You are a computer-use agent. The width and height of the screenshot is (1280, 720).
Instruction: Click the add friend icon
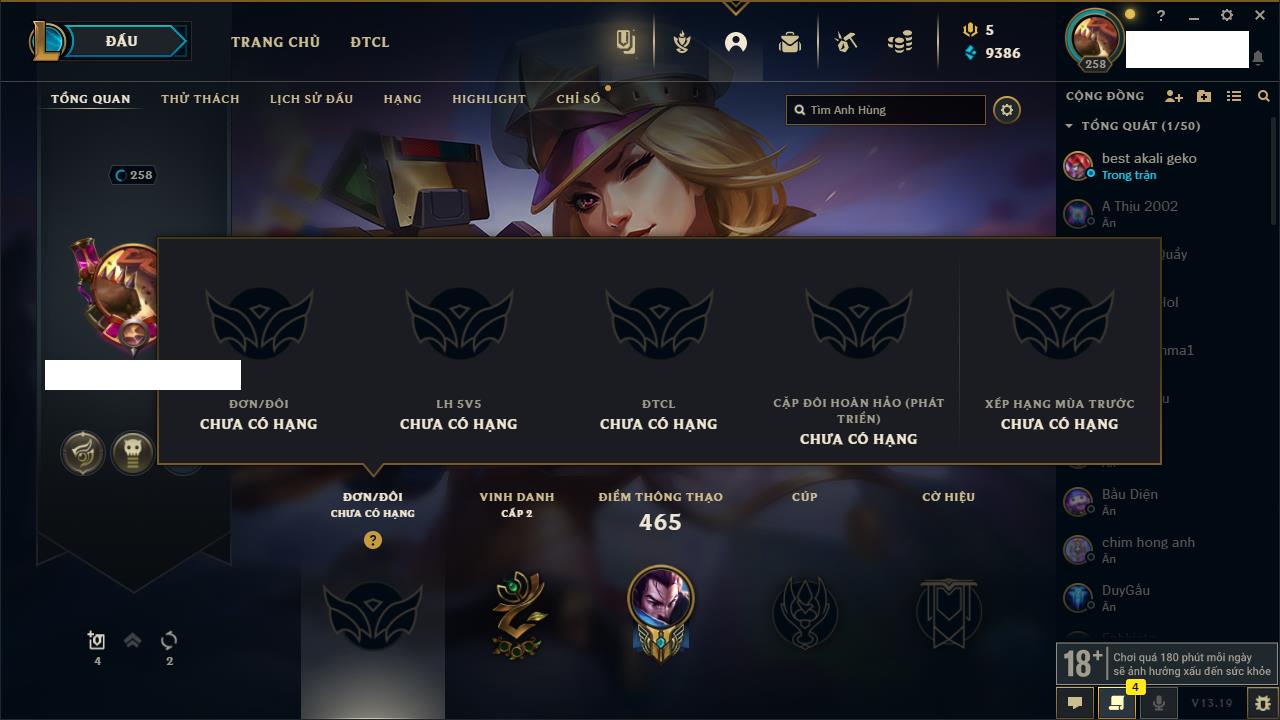[x=1174, y=96]
